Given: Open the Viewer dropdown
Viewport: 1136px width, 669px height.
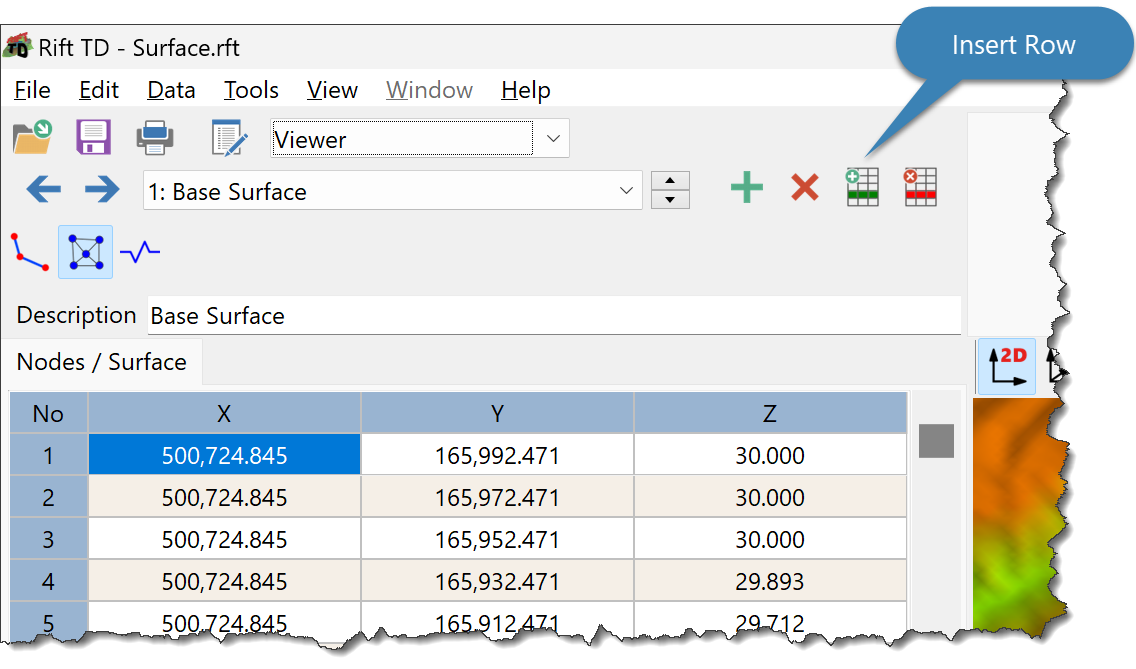Looking at the screenshot, I should point(553,139).
